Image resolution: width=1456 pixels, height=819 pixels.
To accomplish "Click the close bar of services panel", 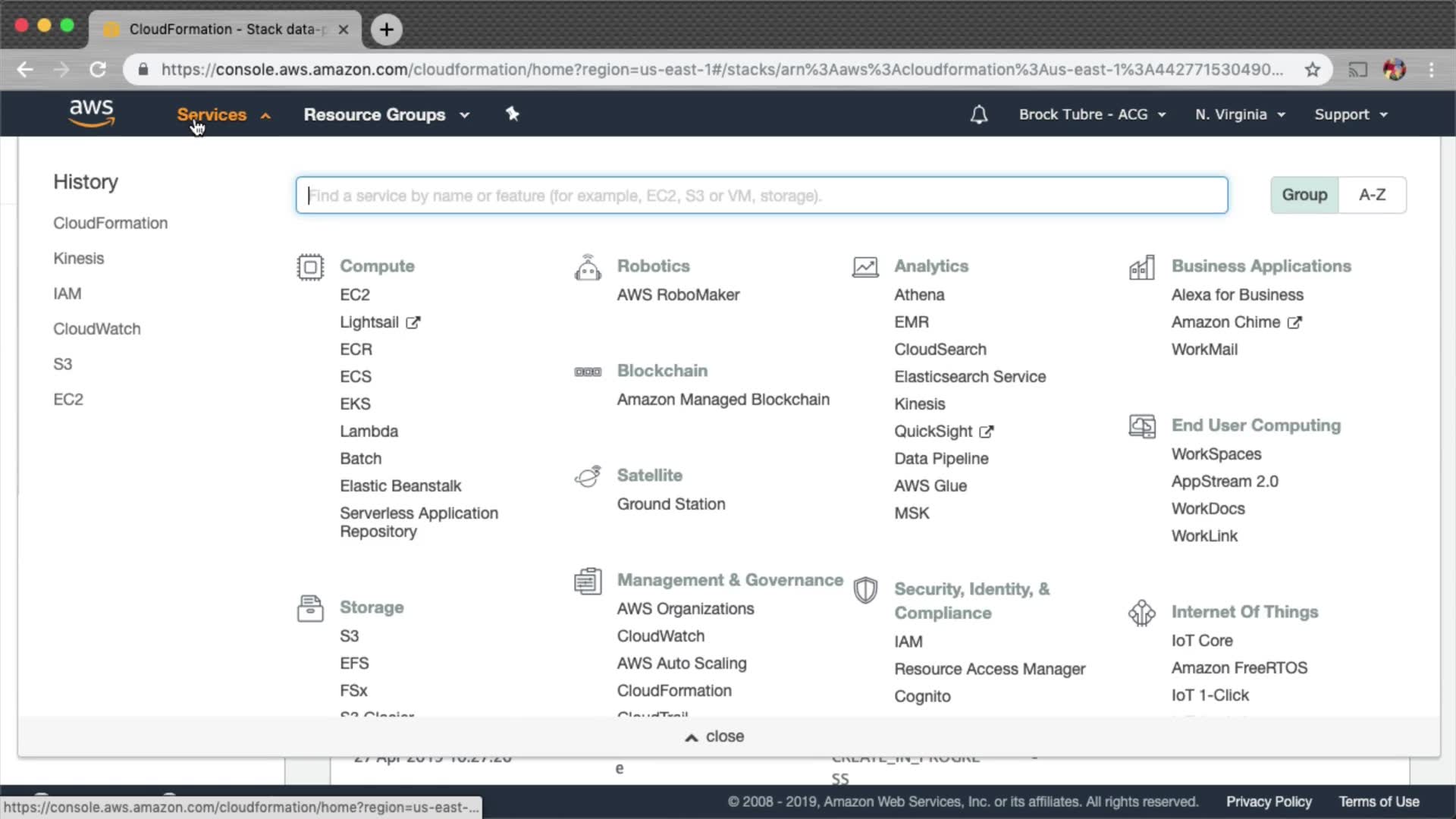I will 714,736.
